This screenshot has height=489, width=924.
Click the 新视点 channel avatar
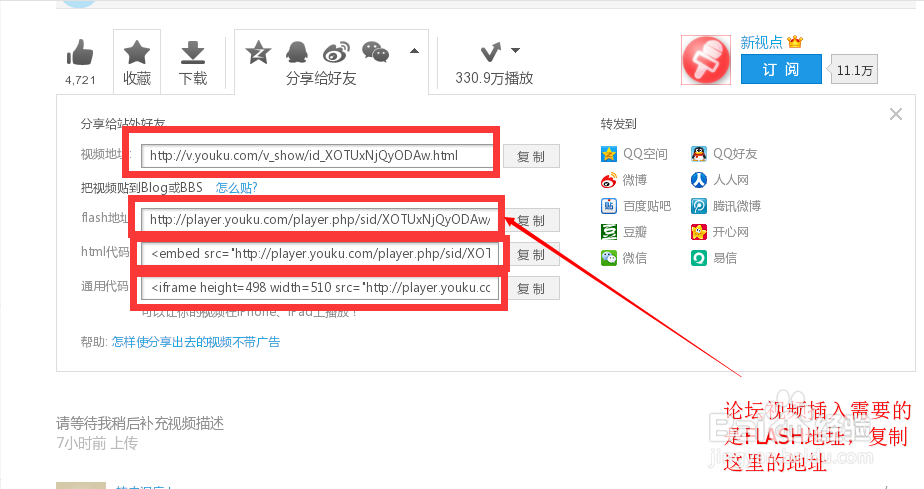(x=706, y=60)
